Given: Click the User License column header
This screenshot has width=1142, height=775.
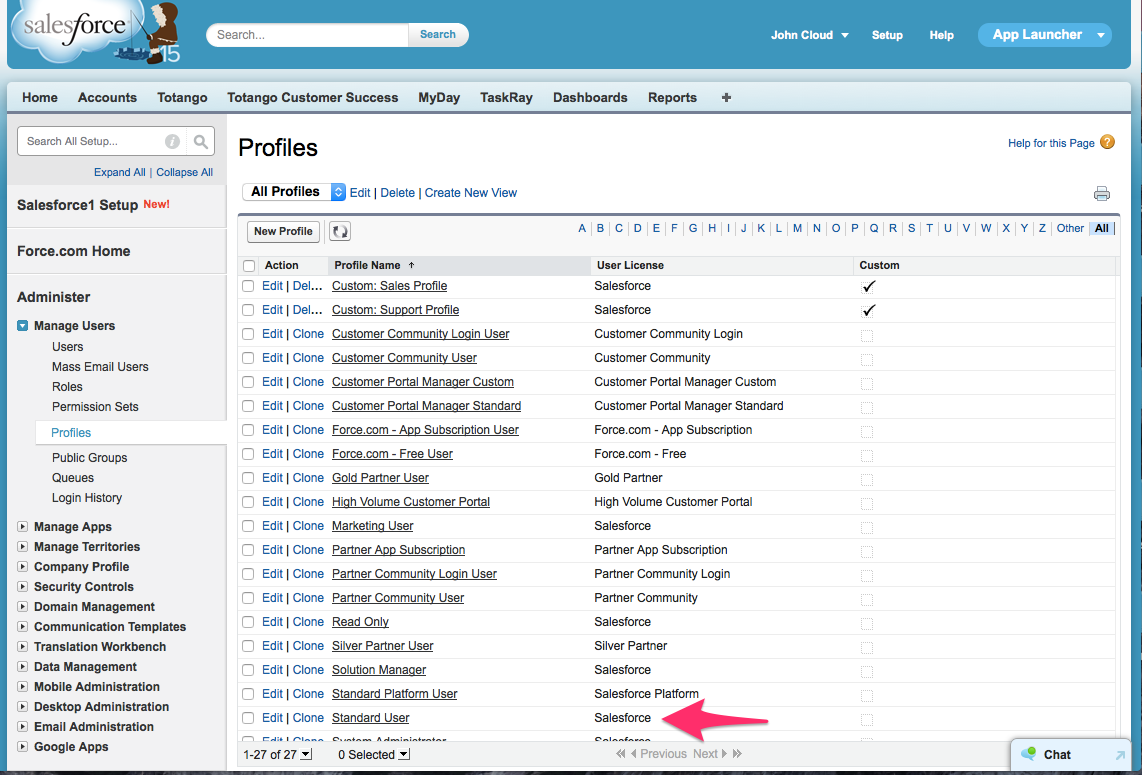Looking at the screenshot, I should (x=630, y=265).
